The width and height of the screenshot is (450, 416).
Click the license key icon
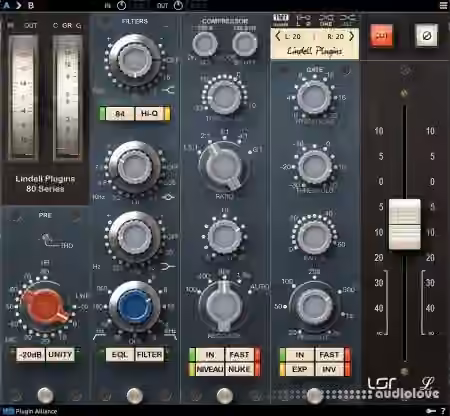(431, 411)
